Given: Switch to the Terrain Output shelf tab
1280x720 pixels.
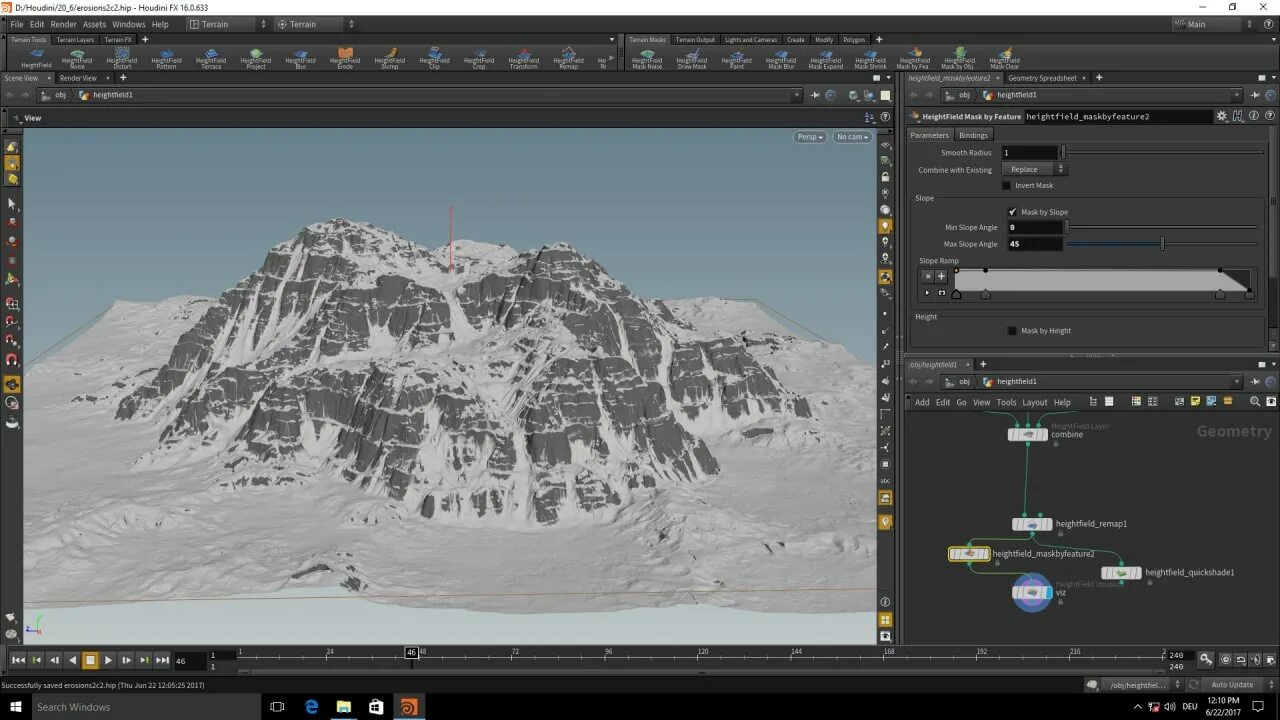Looking at the screenshot, I should (695, 40).
